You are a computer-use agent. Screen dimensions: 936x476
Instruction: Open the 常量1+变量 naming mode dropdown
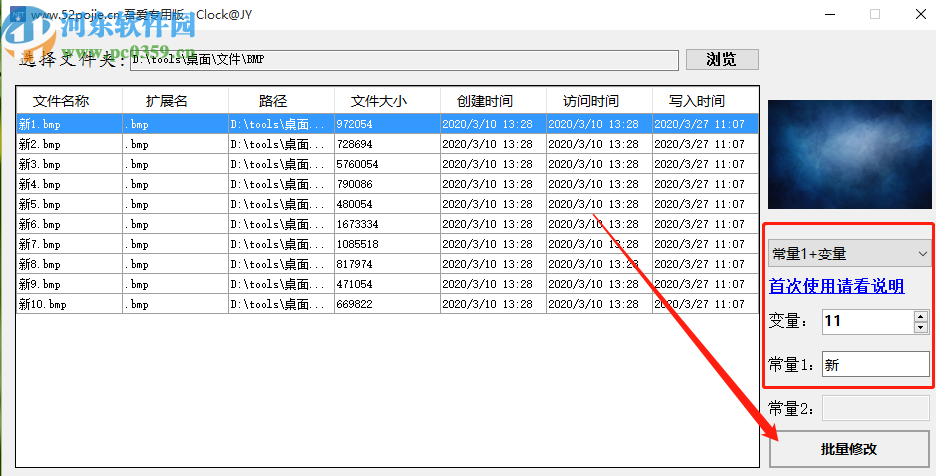point(849,254)
